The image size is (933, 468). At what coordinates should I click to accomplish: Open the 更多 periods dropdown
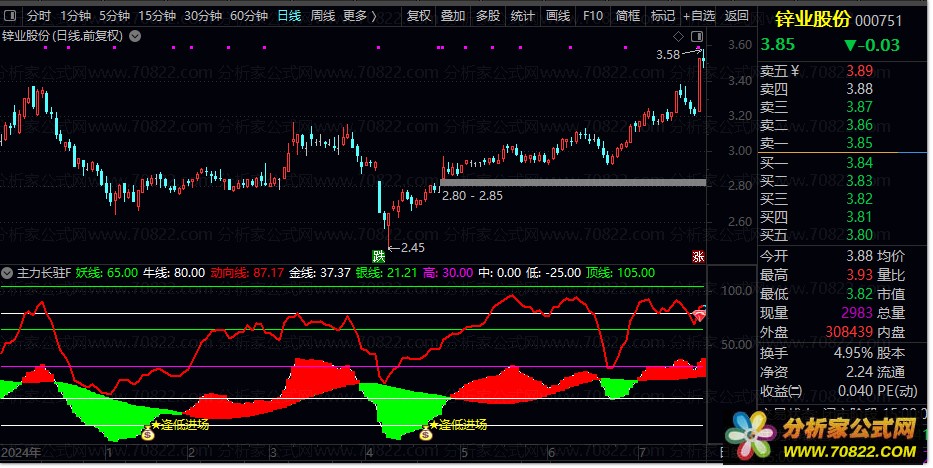[x=358, y=16]
